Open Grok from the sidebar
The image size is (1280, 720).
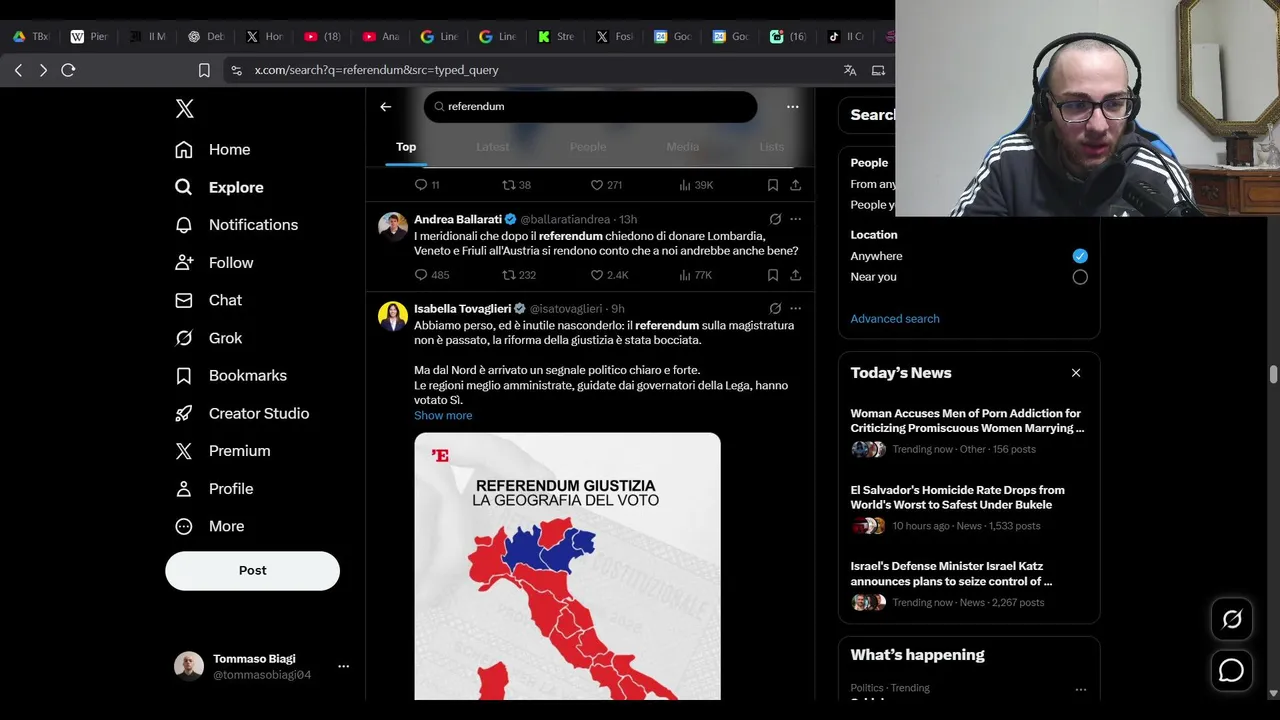click(209, 338)
